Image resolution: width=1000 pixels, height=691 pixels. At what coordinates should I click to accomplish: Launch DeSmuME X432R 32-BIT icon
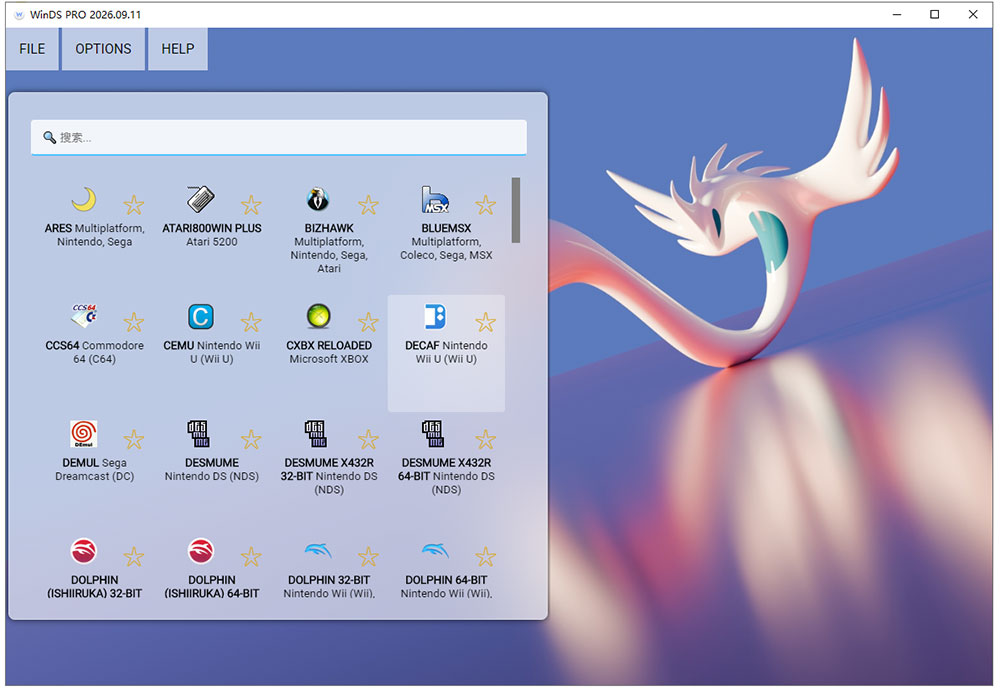click(x=316, y=434)
